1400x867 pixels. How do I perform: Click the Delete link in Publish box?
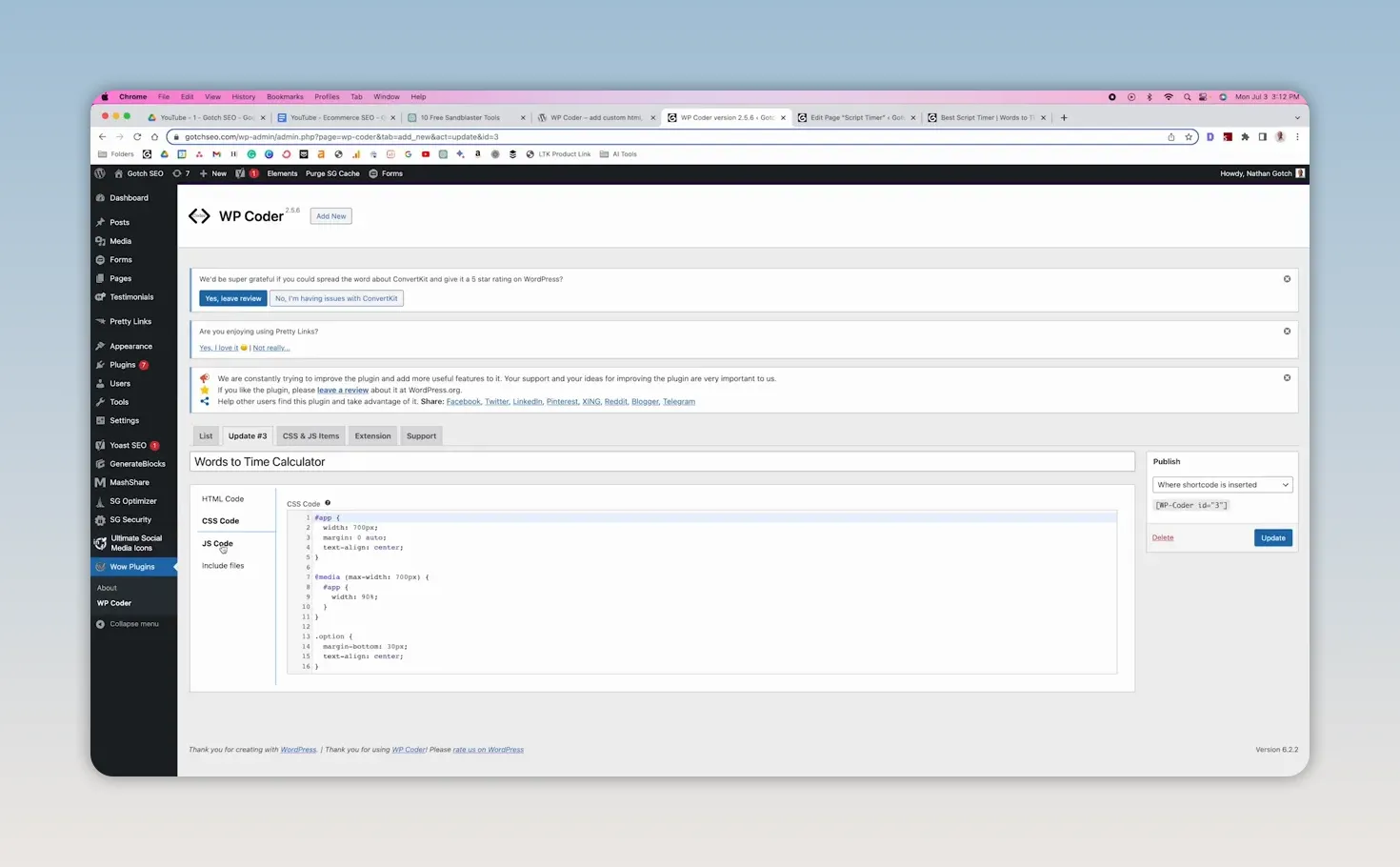[1163, 538]
